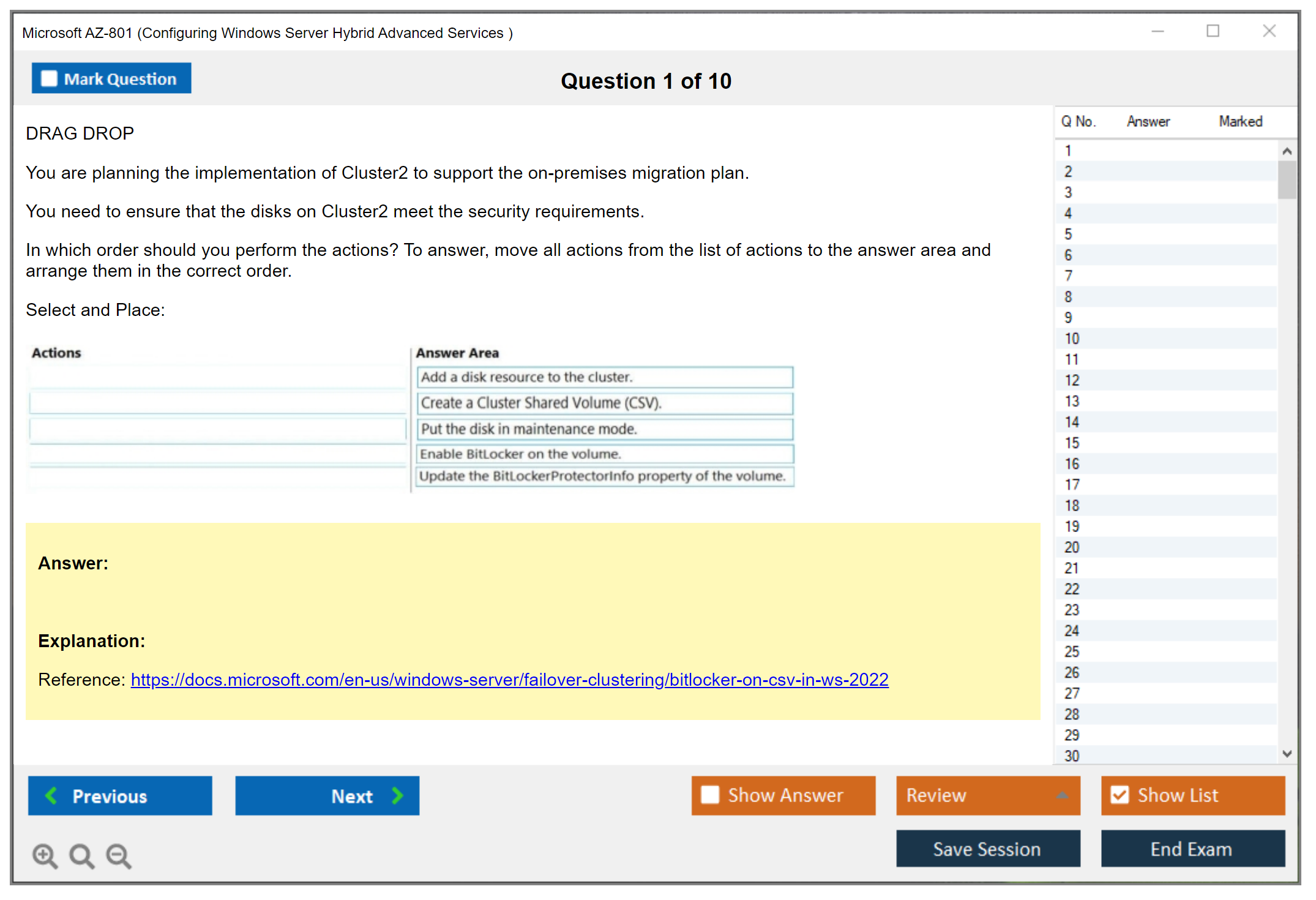Click the zoom in magnifier icon
This screenshot has width=1316, height=900.
tap(44, 855)
